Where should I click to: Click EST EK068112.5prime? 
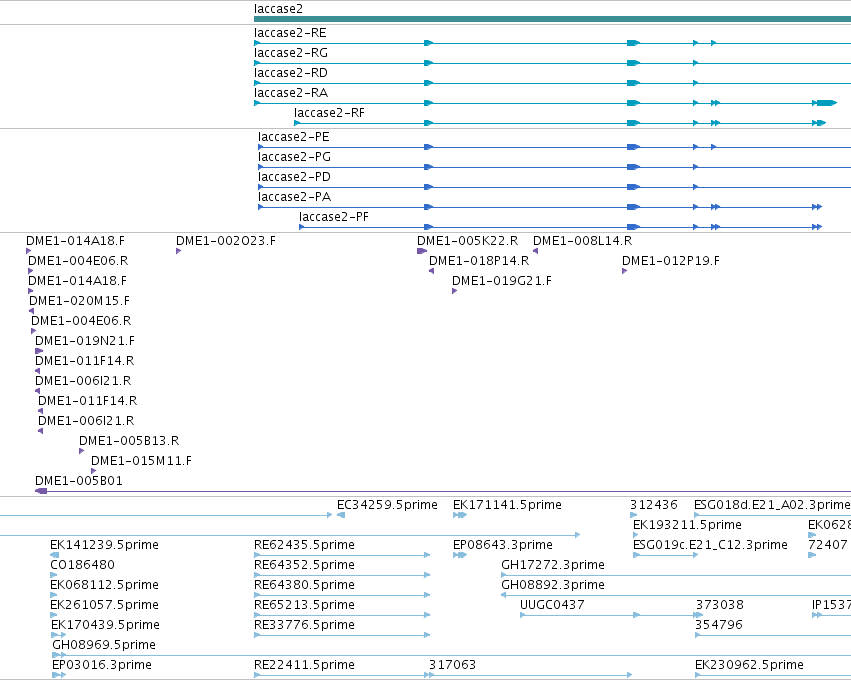pos(104,586)
